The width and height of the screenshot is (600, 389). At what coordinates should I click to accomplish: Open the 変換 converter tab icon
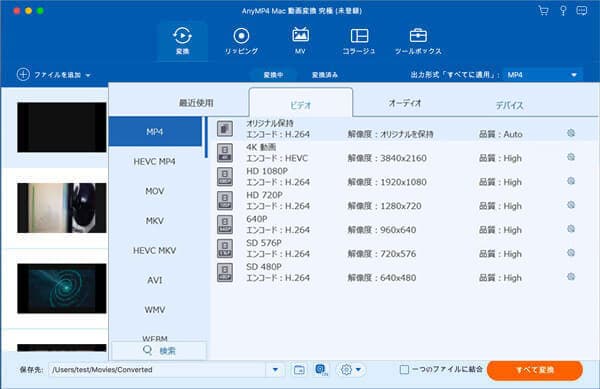pos(182,41)
